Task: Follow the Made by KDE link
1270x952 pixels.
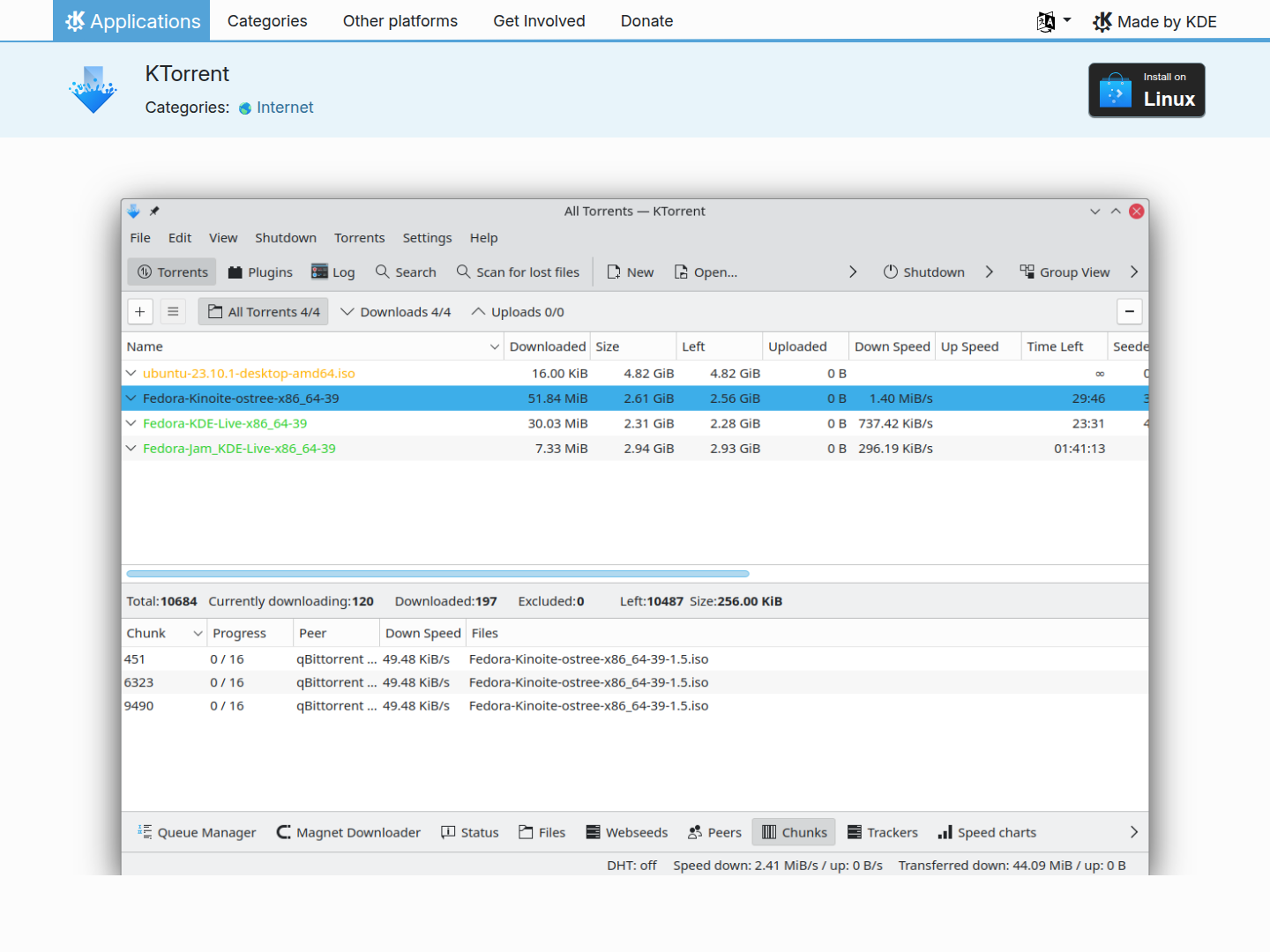Action: (x=1154, y=21)
